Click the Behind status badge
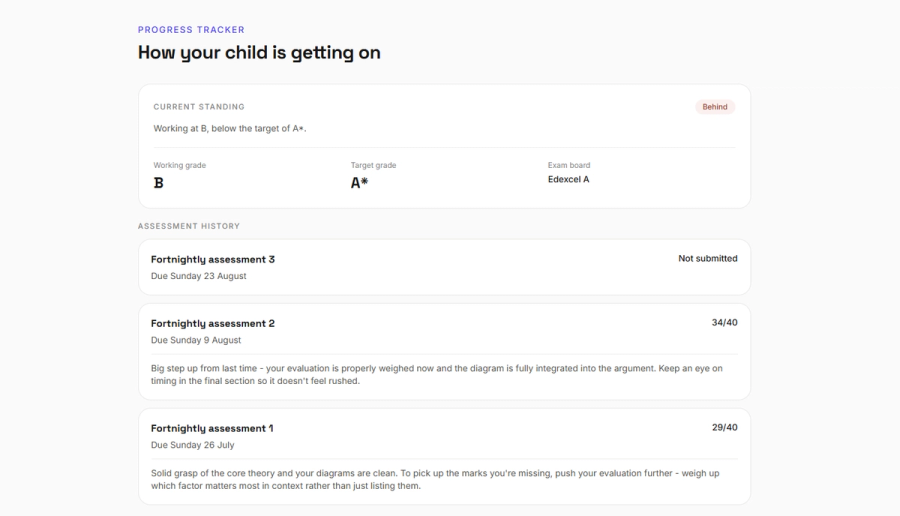 pyautogui.click(x=715, y=107)
